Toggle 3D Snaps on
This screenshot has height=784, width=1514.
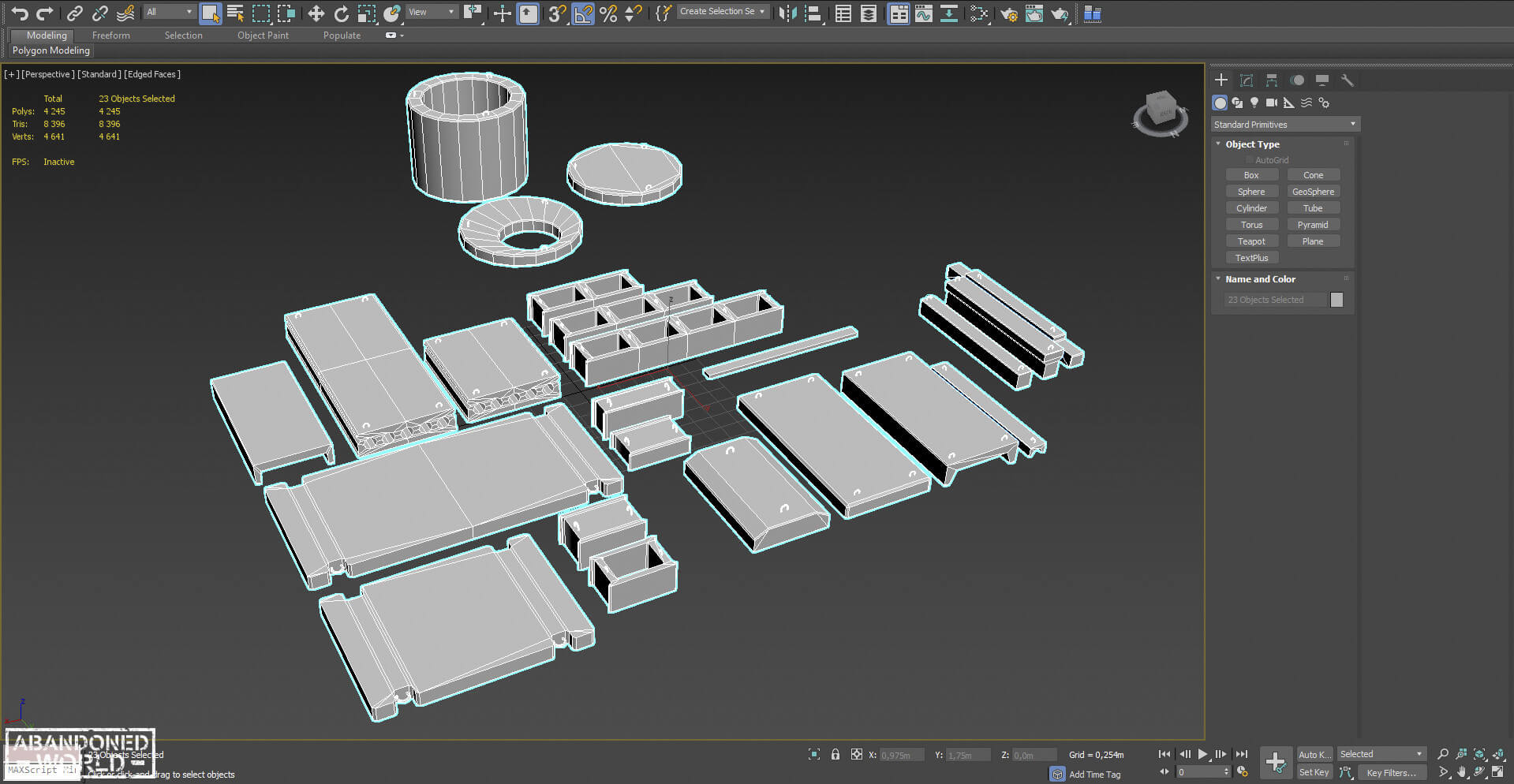557,13
